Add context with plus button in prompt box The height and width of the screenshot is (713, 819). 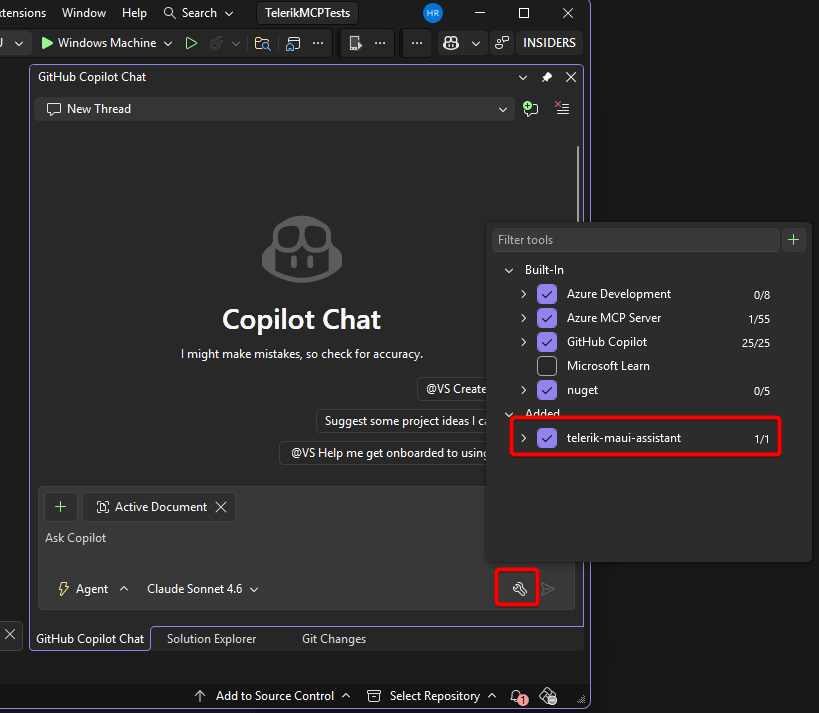click(x=61, y=507)
